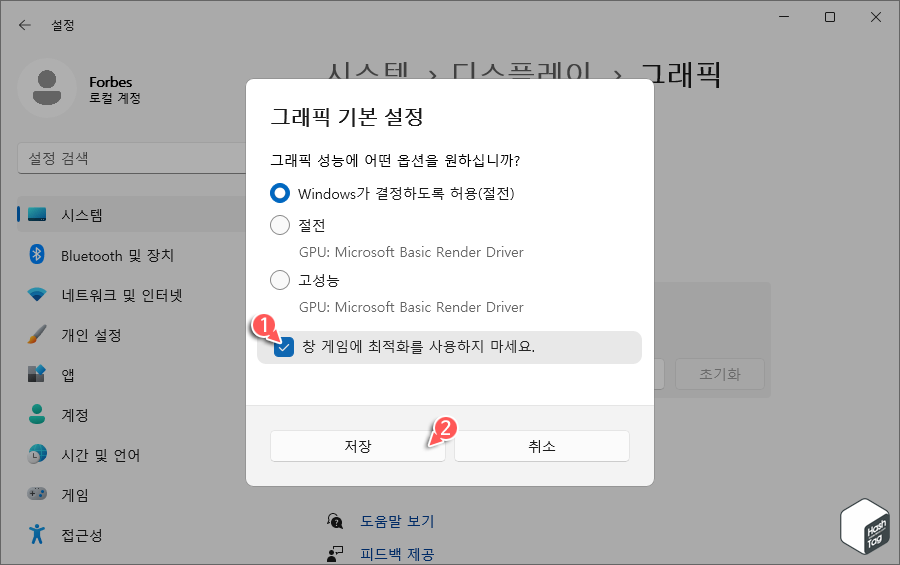Click the Wi-Fi network icon in sidebar
900x565 pixels.
pyautogui.click(x=37, y=295)
